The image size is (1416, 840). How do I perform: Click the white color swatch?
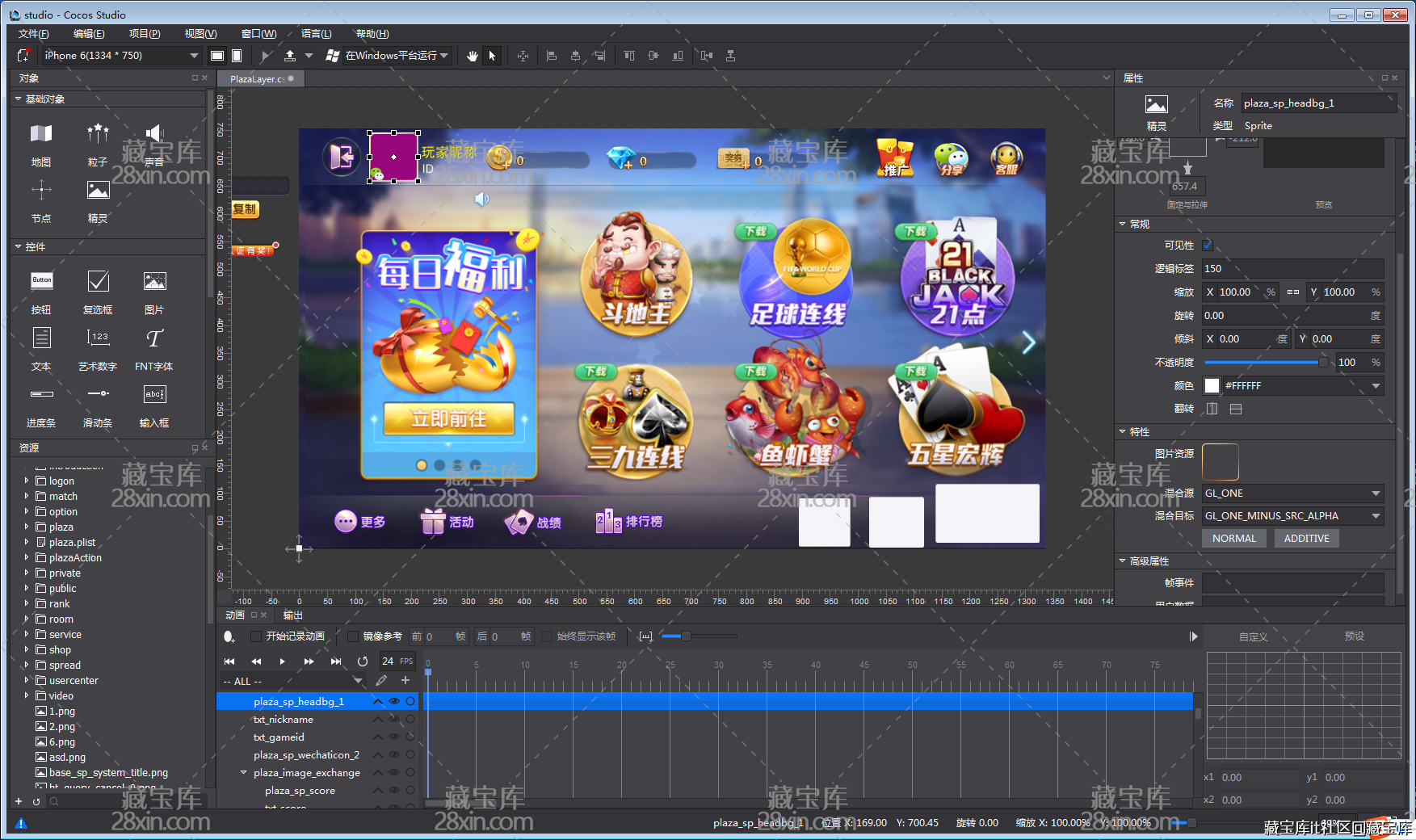(1212, 386)
